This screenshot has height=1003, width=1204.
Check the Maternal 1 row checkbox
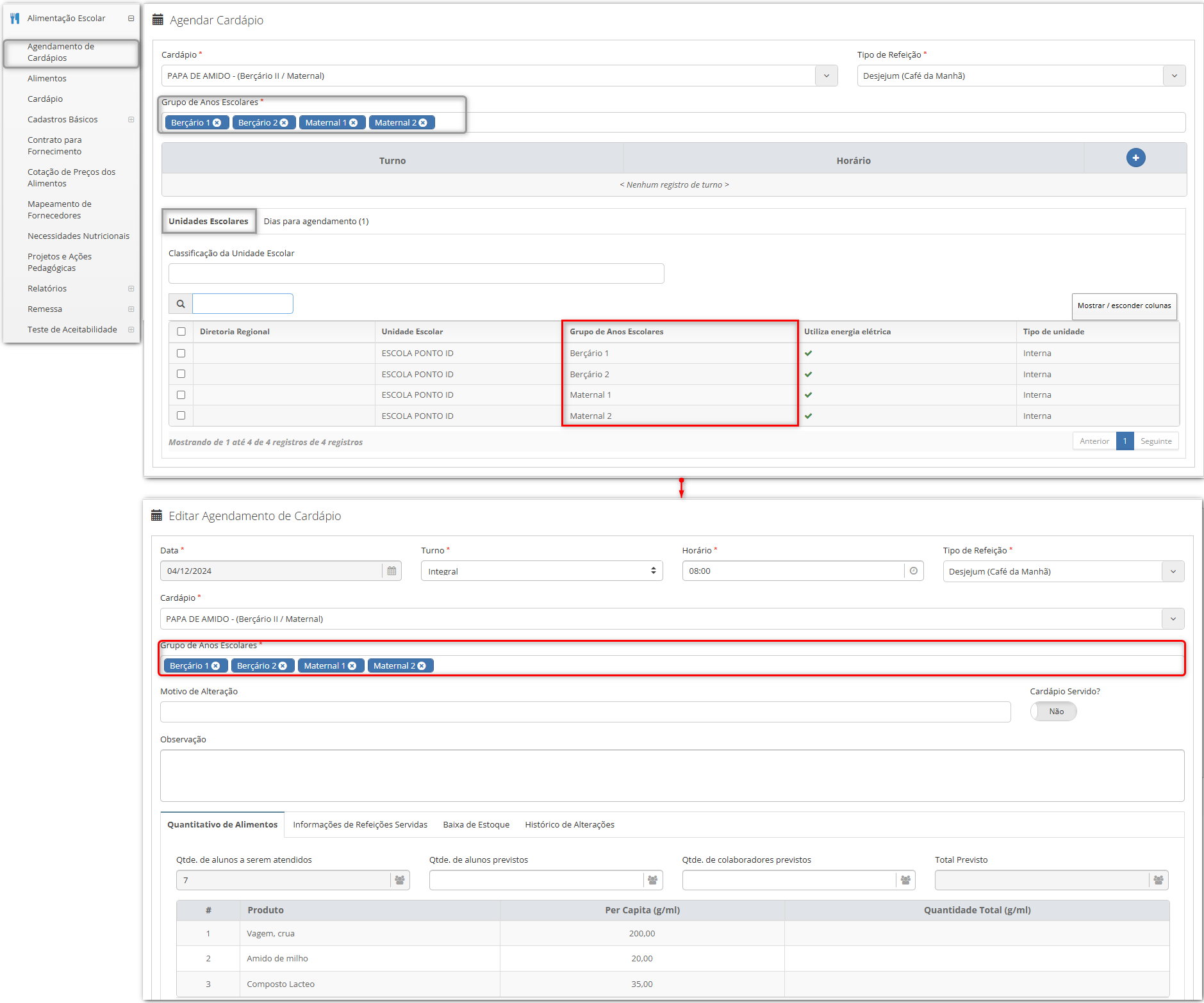pos(181,395)
